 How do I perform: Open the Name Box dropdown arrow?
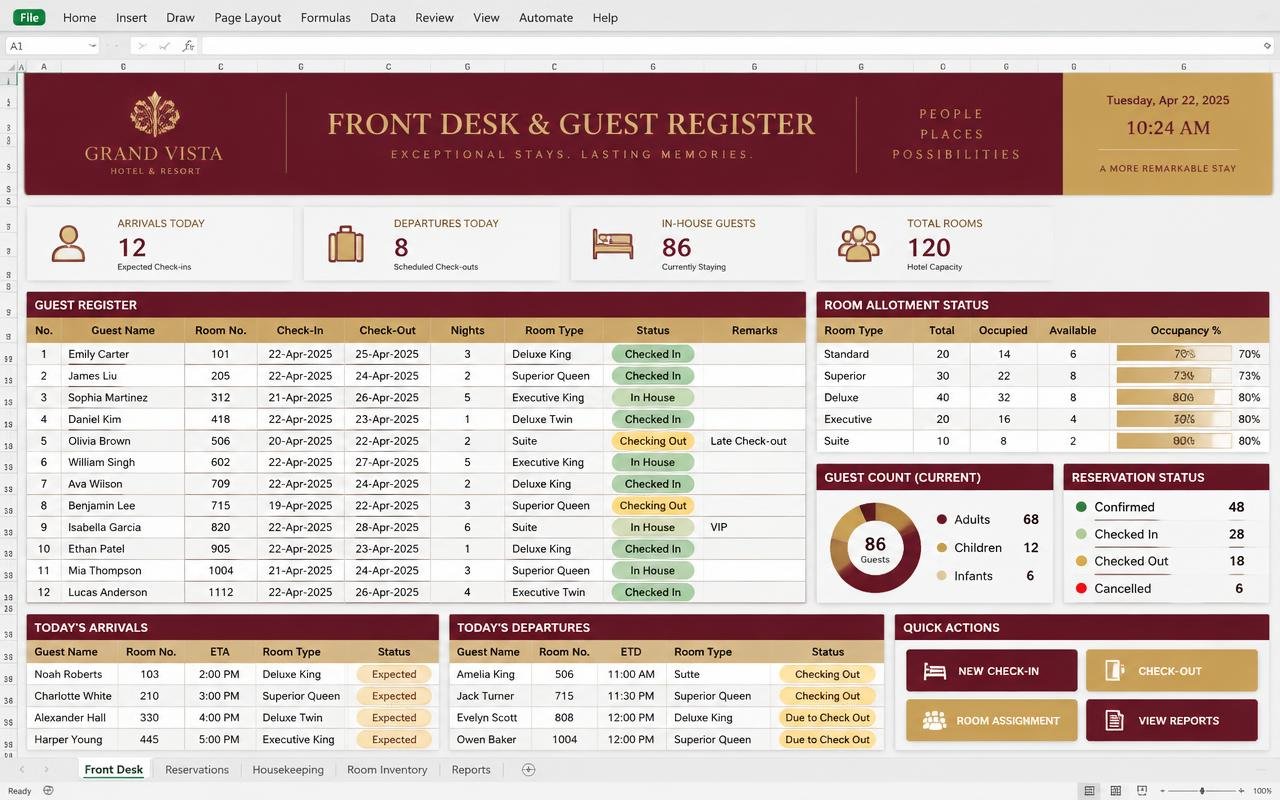92,46
